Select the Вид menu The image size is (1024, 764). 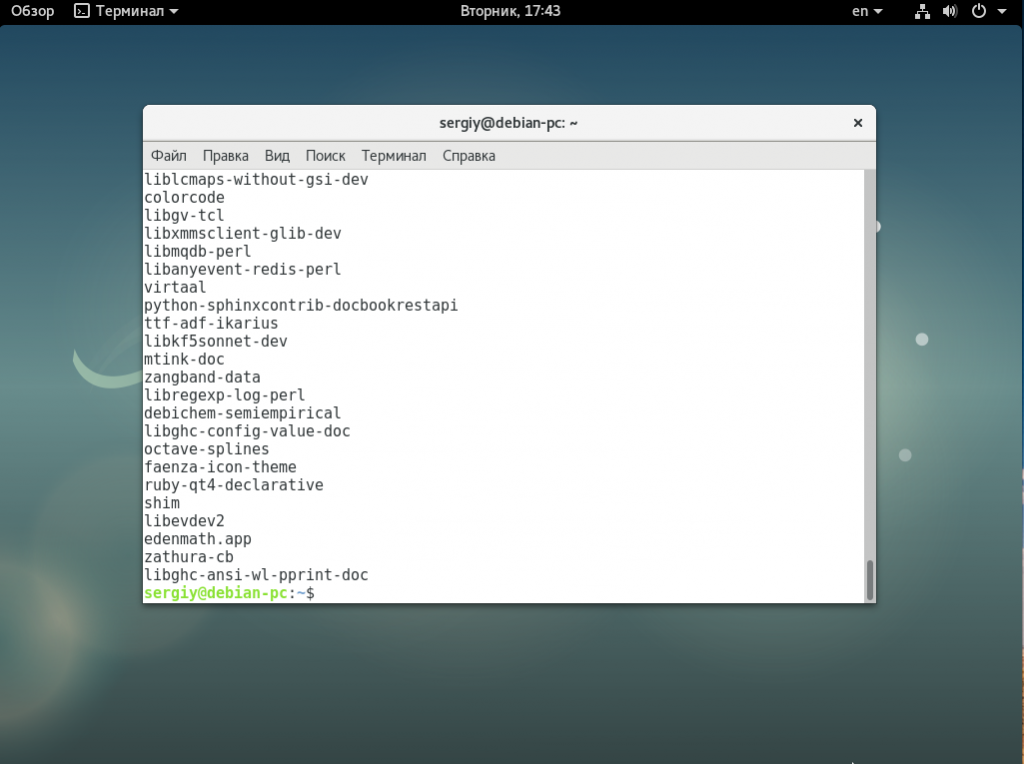(277, 156)
